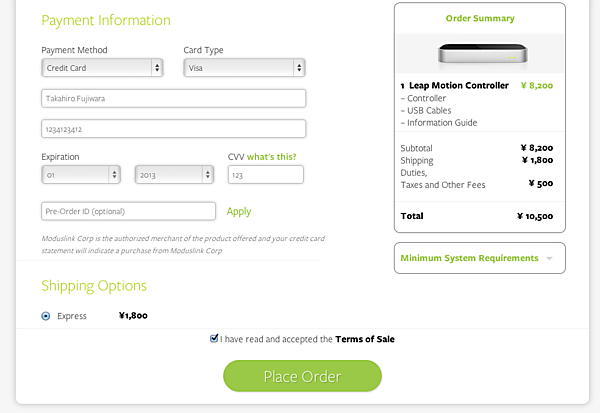Click the Pre-Order ID field

tap(128, 211)
